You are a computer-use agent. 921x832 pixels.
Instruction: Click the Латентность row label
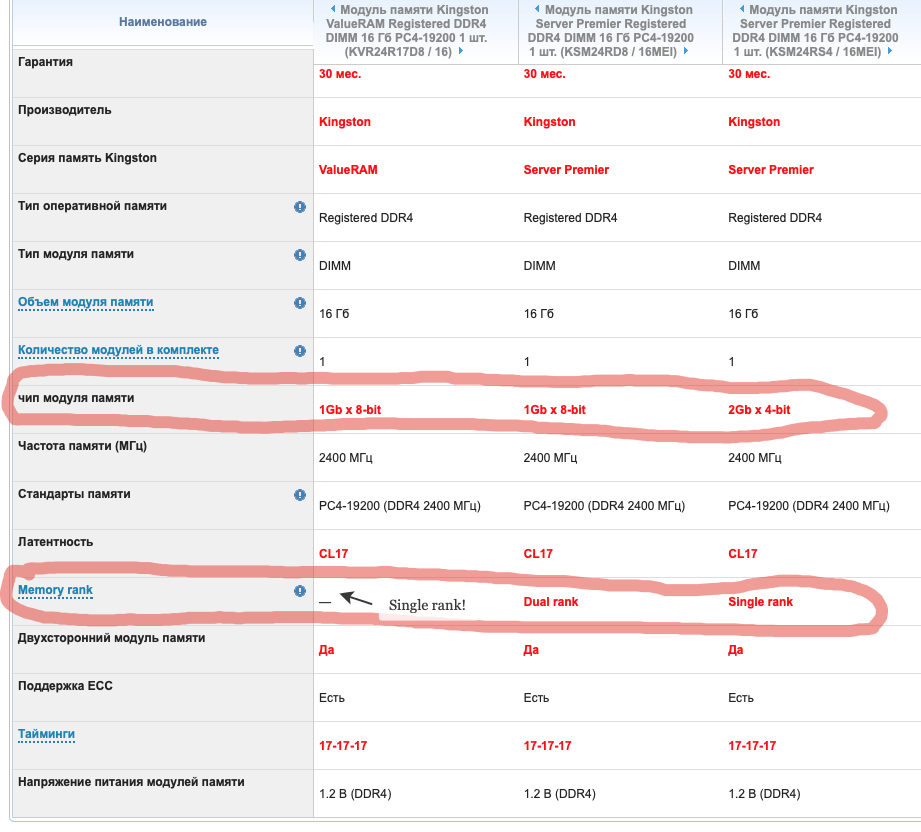click(55, 542)
